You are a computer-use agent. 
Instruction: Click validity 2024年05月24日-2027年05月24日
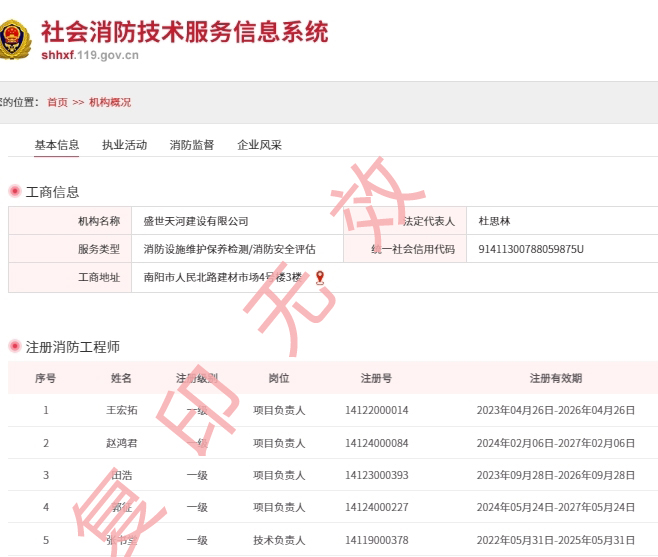(556, 507)
